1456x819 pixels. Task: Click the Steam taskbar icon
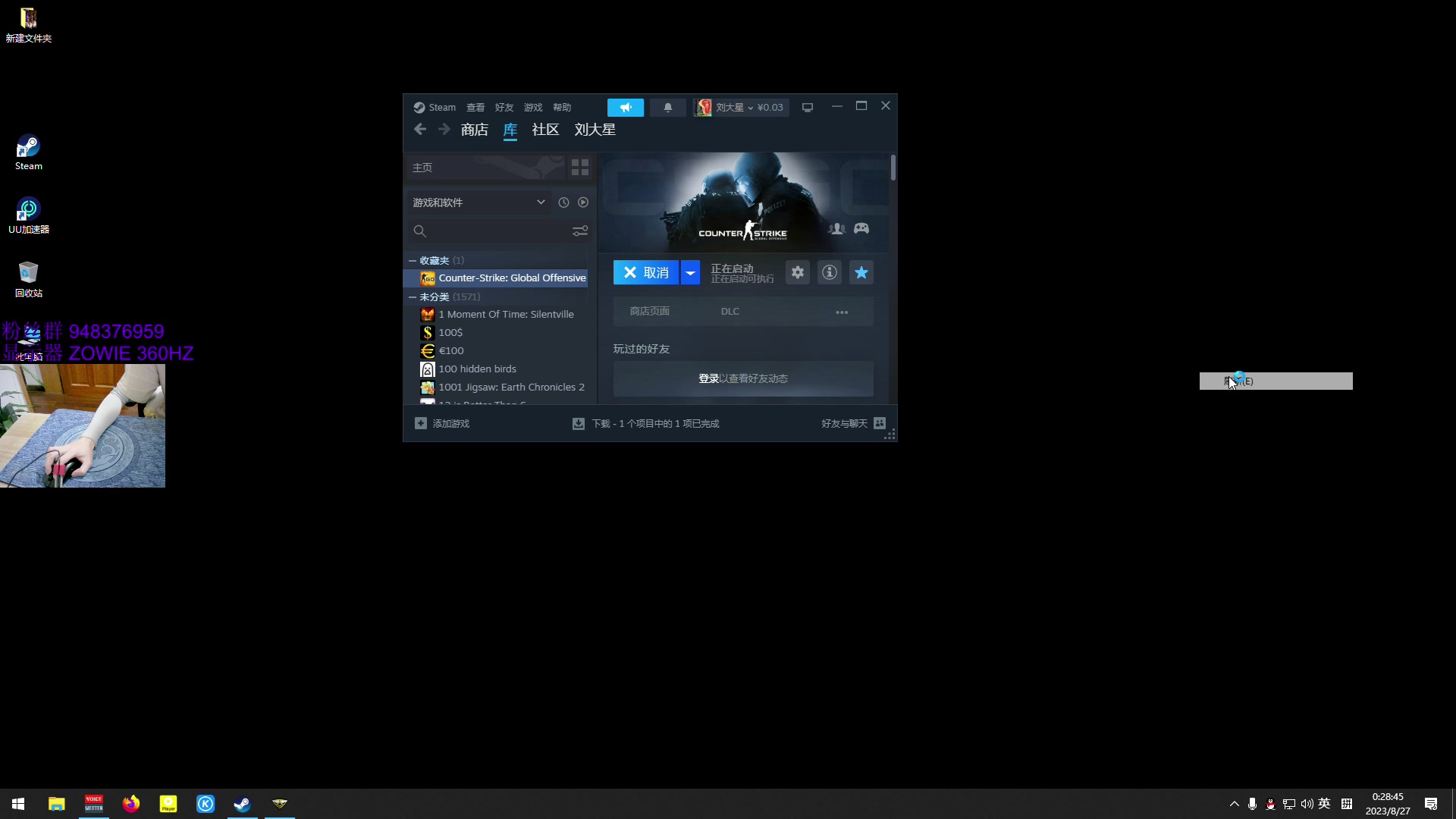pos(243,804)
